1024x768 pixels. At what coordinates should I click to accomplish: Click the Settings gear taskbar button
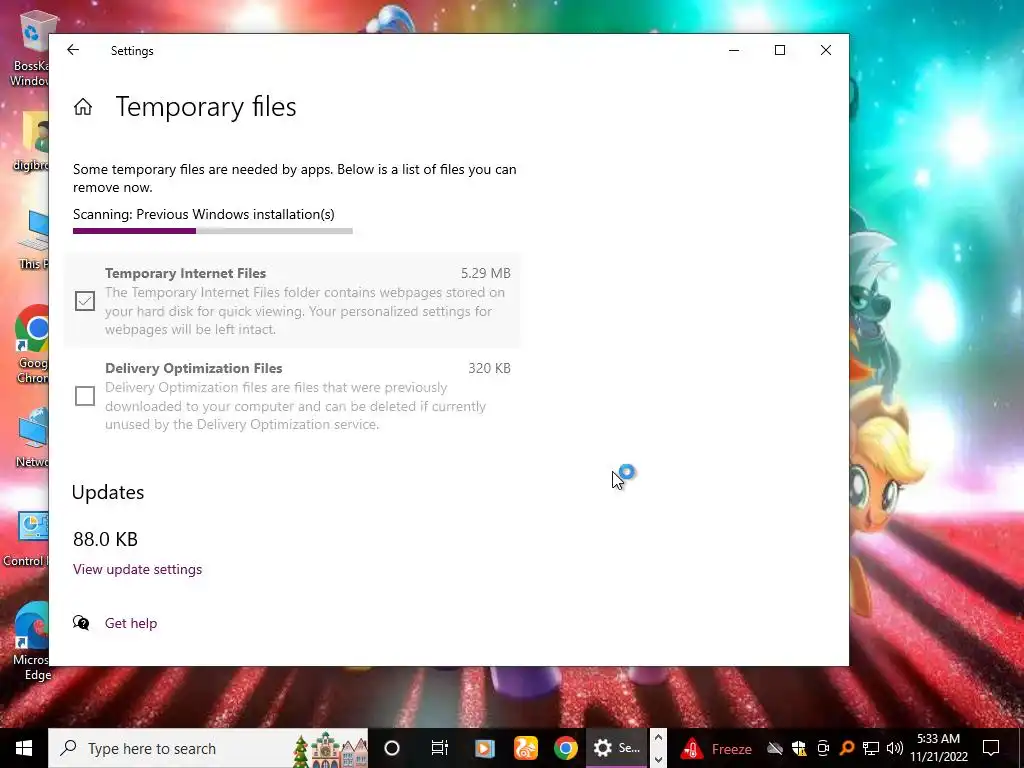coord(616,748)
